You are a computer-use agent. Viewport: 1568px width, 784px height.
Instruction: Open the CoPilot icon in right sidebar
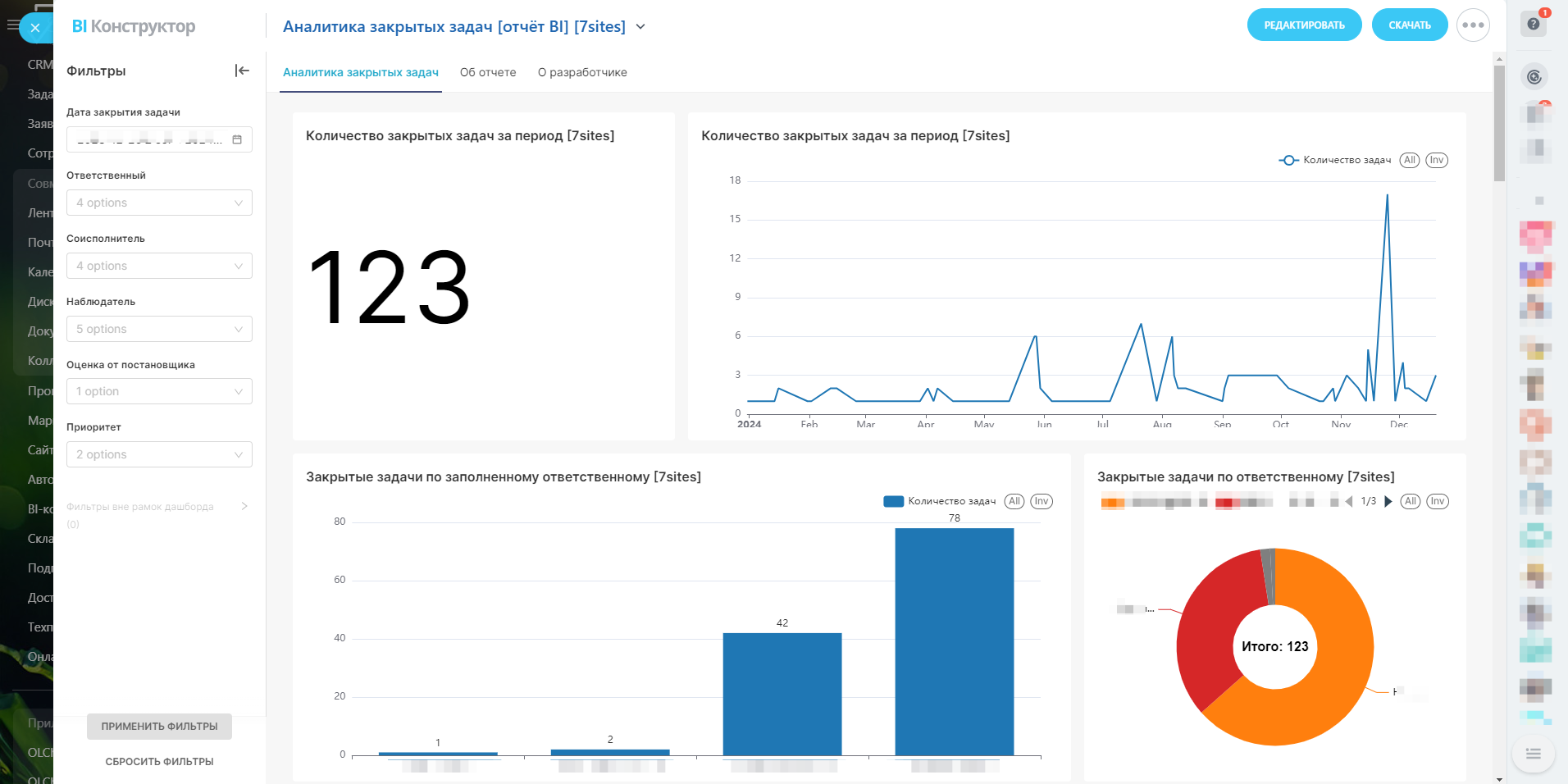click(x=1534, y=77)
